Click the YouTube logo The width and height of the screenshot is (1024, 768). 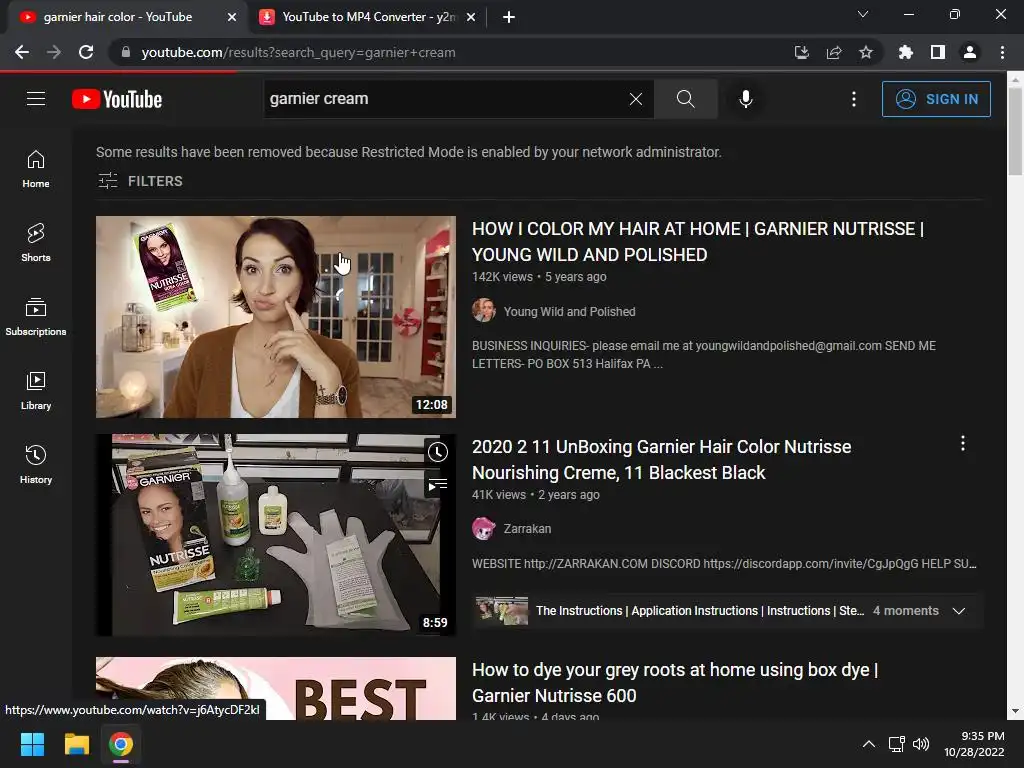tap(117, 99)
